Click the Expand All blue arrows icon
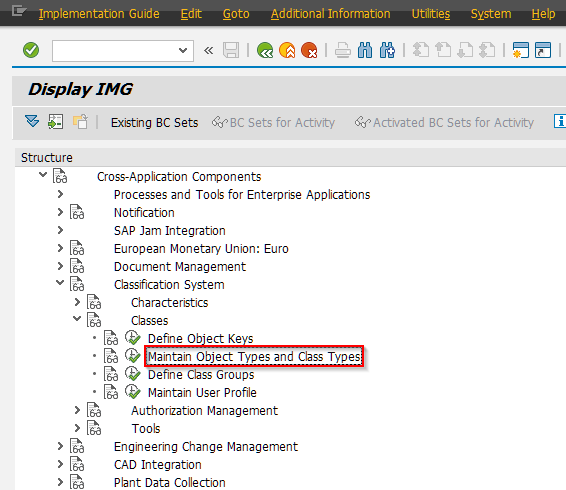The image size is (566, 490). point(32,121)
